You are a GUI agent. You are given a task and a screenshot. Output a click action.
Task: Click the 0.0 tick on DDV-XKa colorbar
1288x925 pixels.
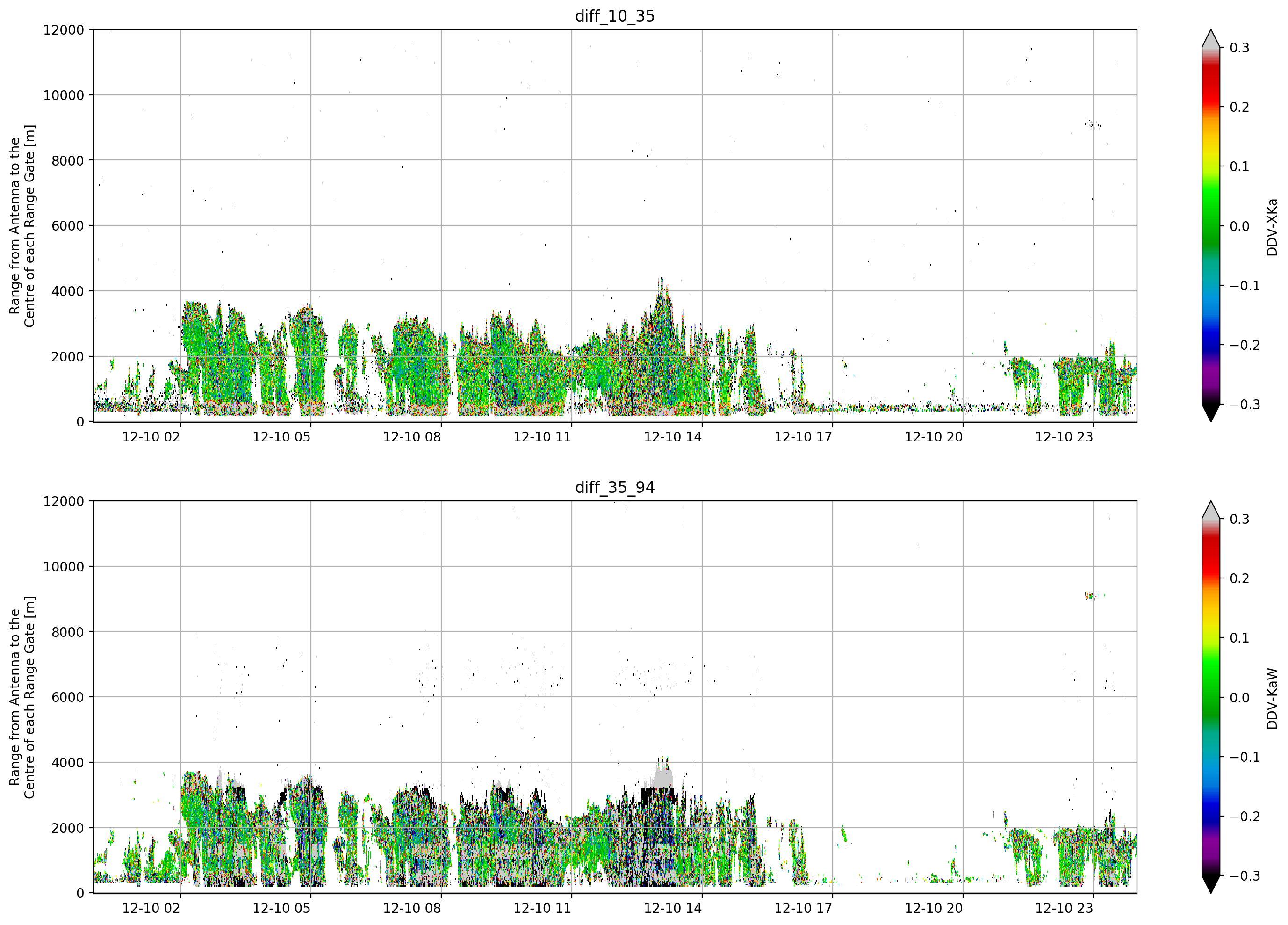pos(1239,226)
